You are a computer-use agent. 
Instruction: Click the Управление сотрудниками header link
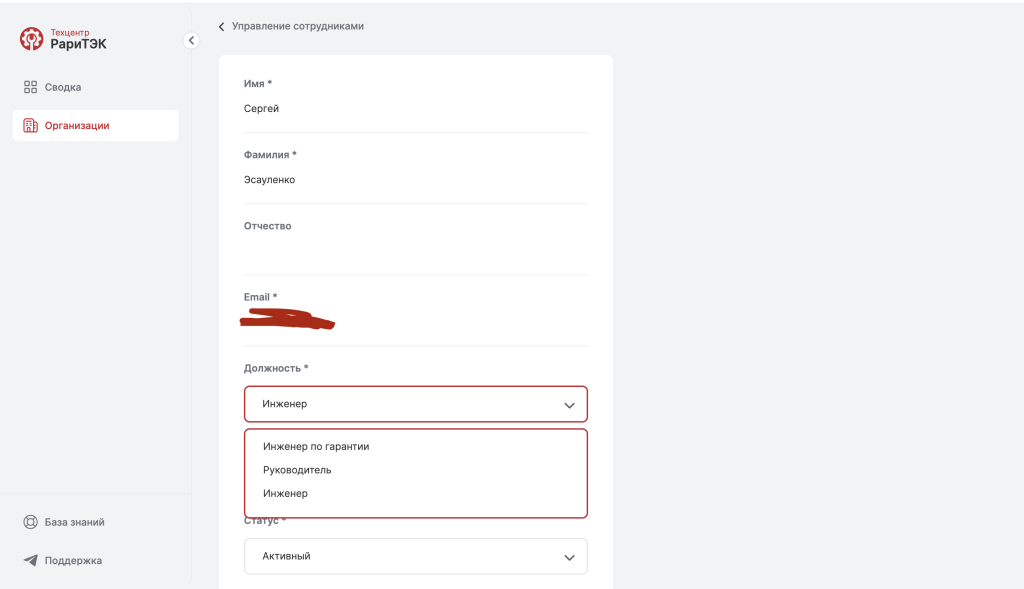pyautogui.click(x=297, y=26)
